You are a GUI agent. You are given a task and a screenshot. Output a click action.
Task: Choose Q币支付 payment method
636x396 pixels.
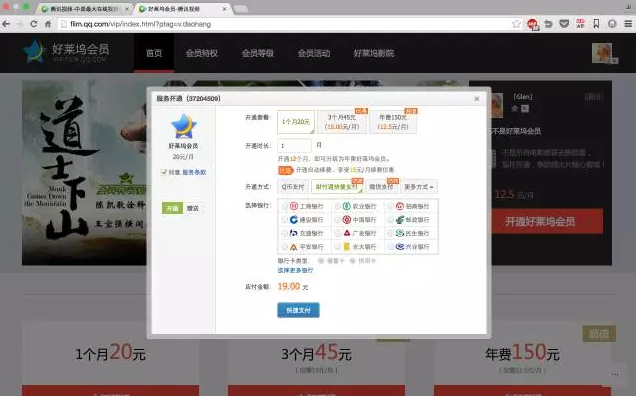(293, 187)
